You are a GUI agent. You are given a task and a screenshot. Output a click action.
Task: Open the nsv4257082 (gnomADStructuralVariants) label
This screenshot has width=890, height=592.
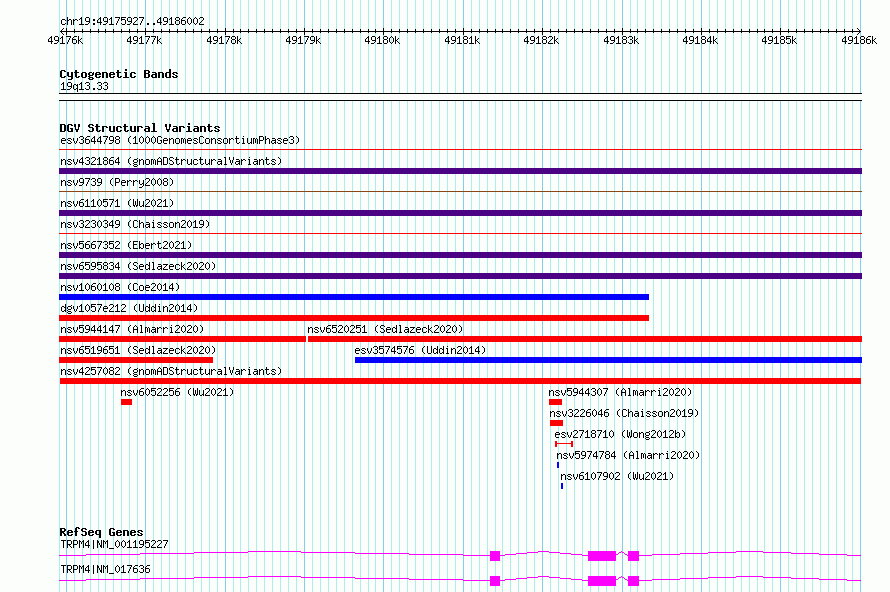click(171, 371)
